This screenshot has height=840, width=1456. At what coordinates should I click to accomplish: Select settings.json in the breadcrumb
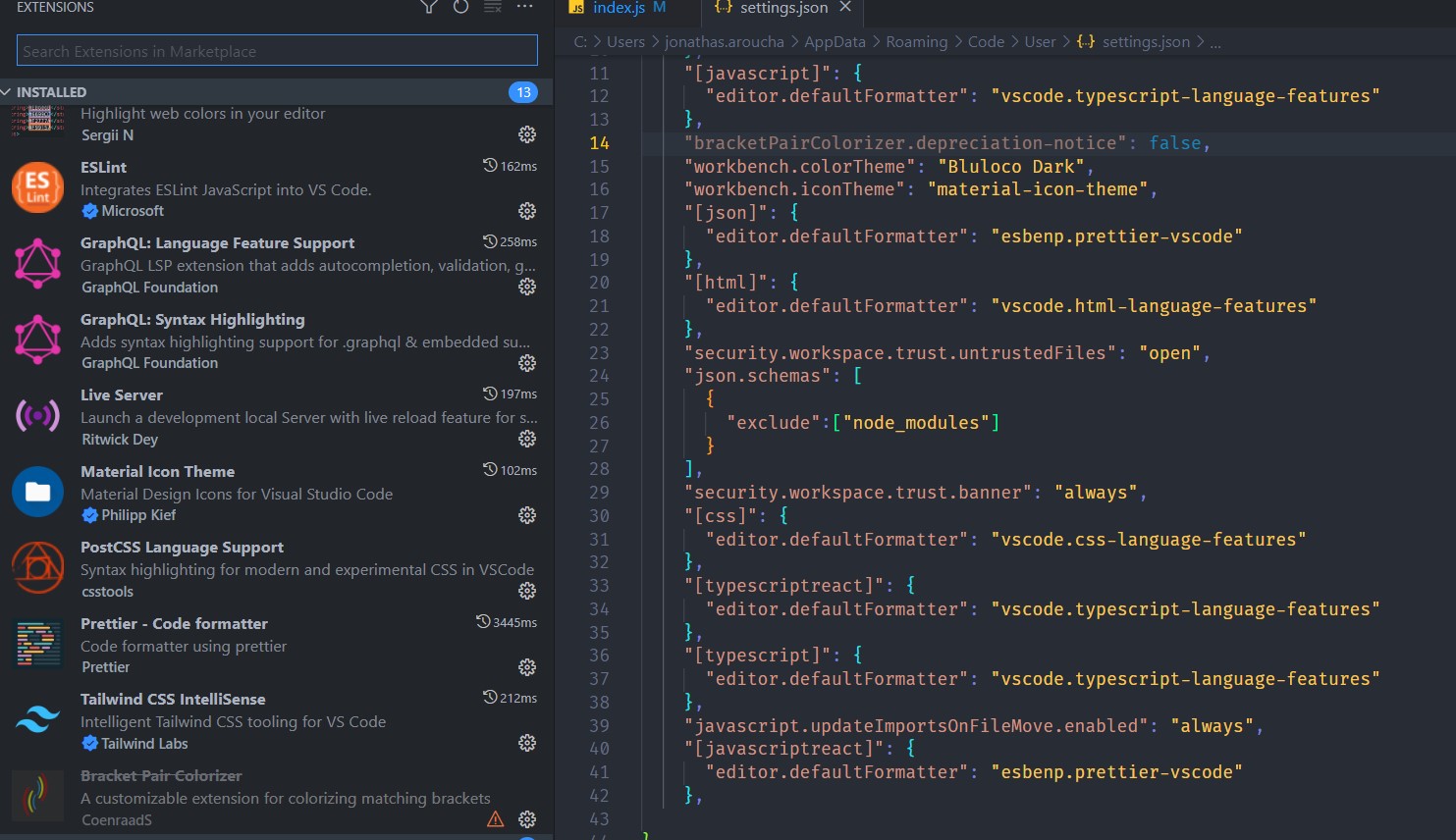(1146, 42)
